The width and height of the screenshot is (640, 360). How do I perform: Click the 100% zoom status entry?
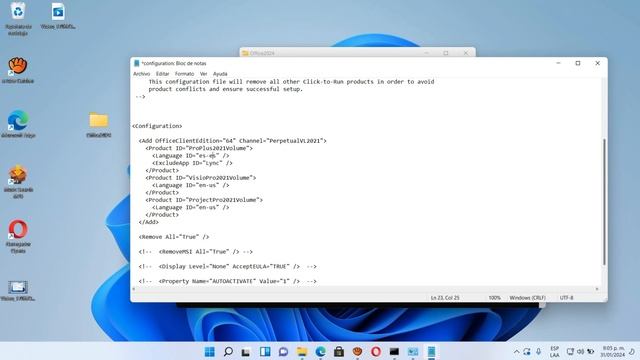(x=494, y=298)
